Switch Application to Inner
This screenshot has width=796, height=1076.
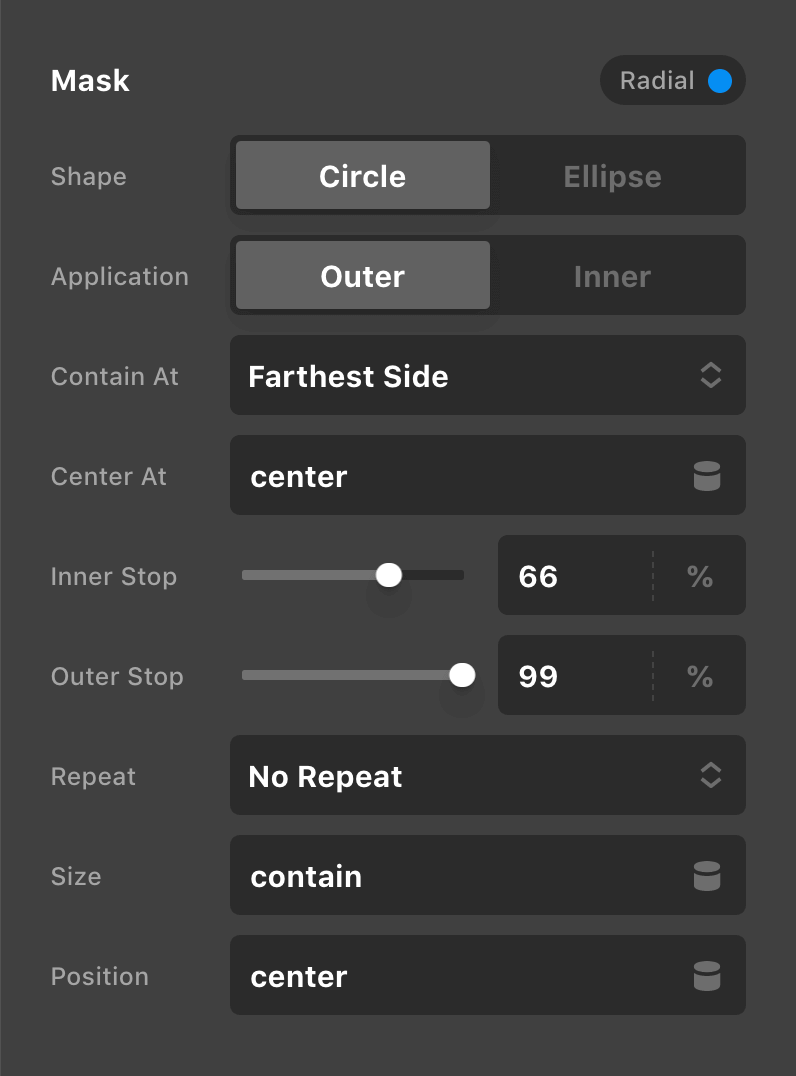click(x=612, y=276)
